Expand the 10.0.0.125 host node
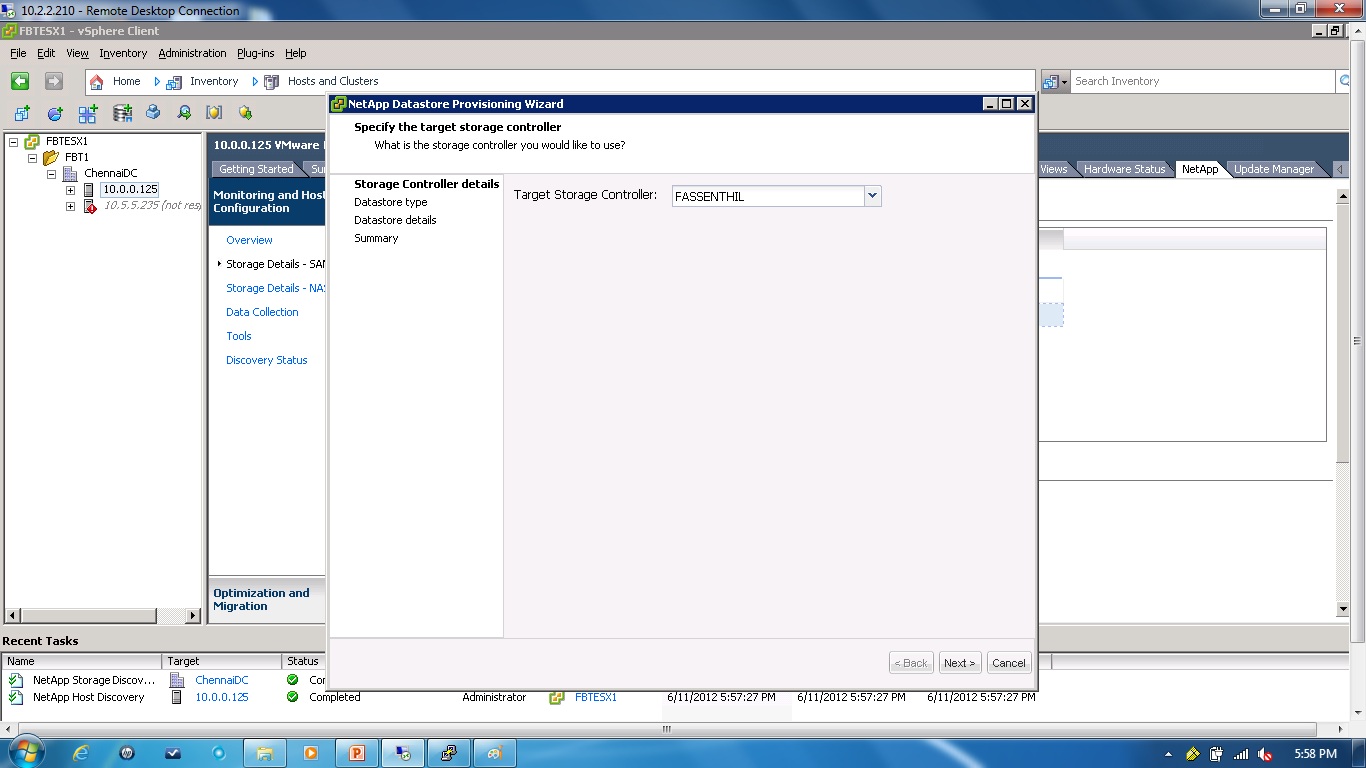The image size is (1366, 768). 68,189
